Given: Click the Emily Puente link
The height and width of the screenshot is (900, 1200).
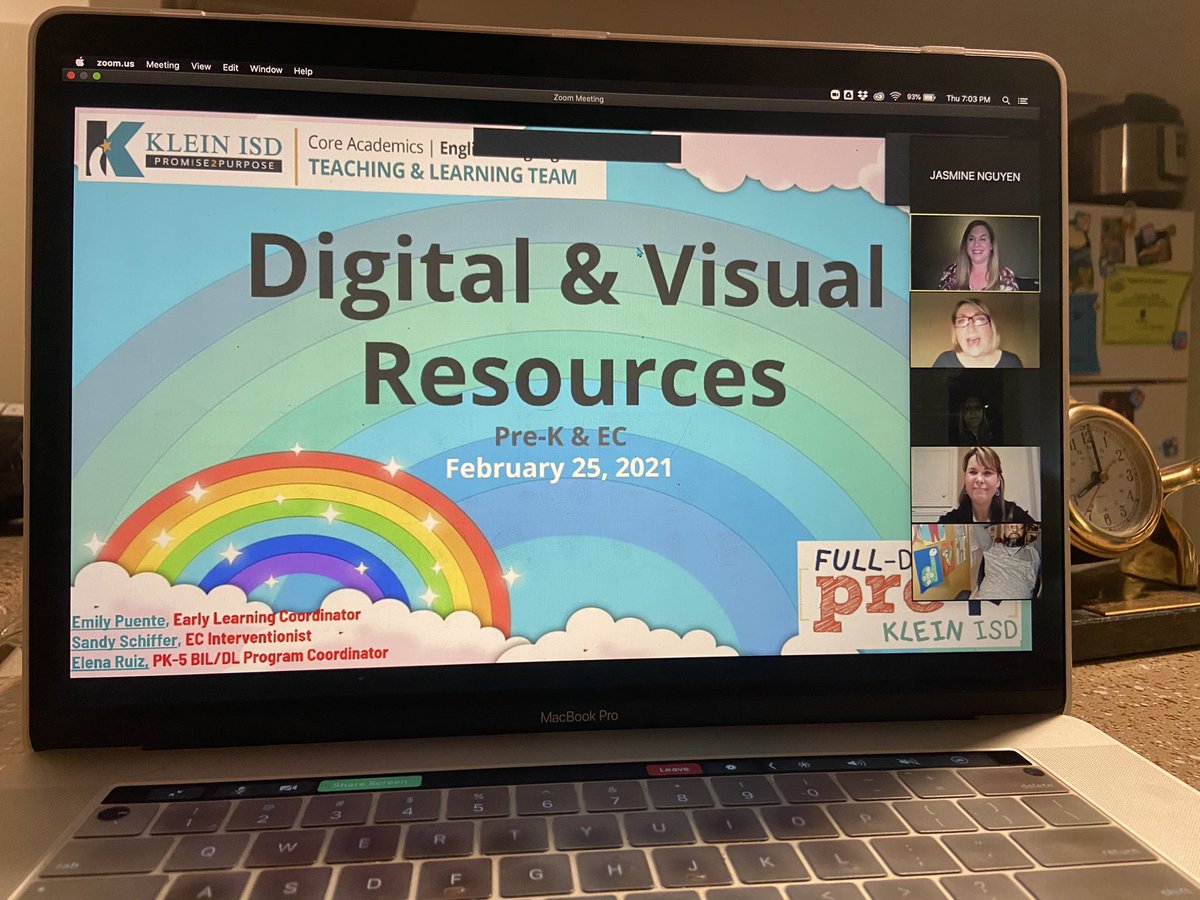Looking at the screenshot, I should [118, 620].
